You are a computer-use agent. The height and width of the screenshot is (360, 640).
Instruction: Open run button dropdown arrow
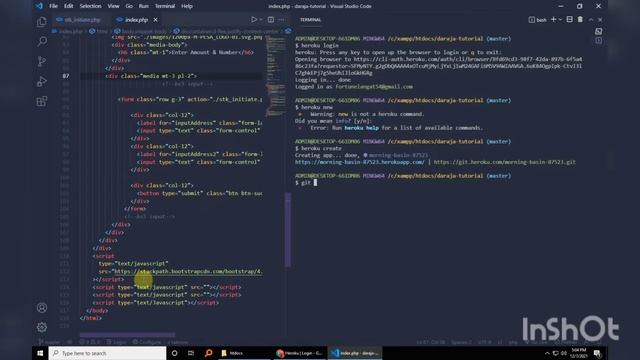coord(261,20)
